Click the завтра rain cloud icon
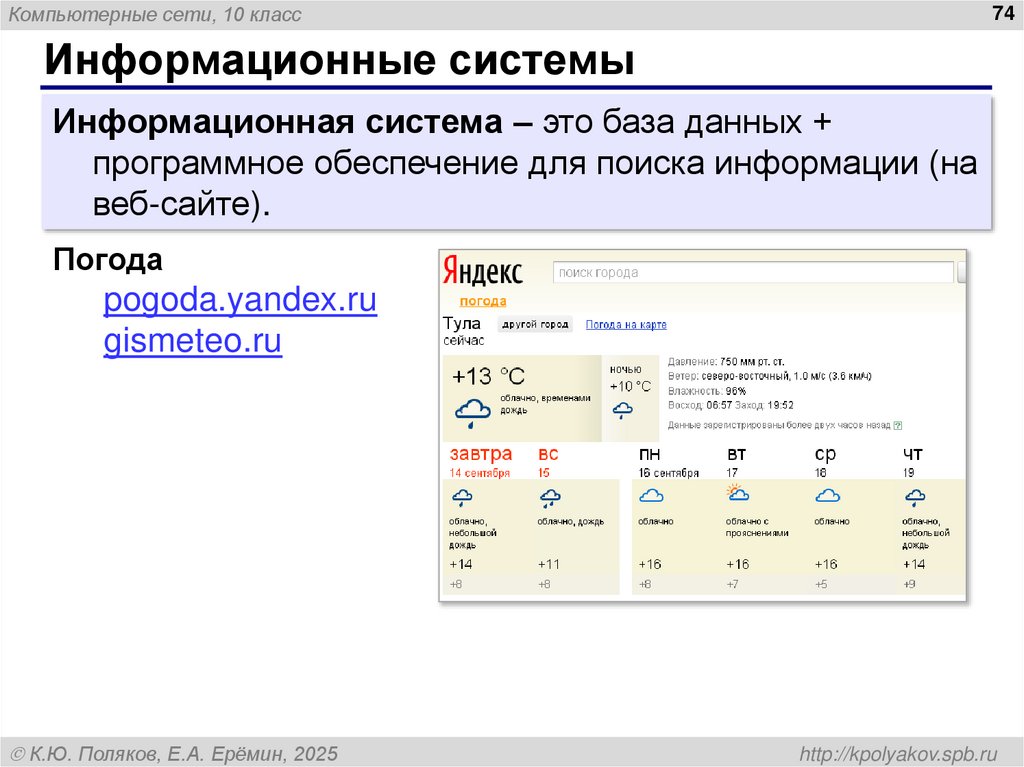The image size is (1024, 767). pyautogui.click(x=462, y=495)
